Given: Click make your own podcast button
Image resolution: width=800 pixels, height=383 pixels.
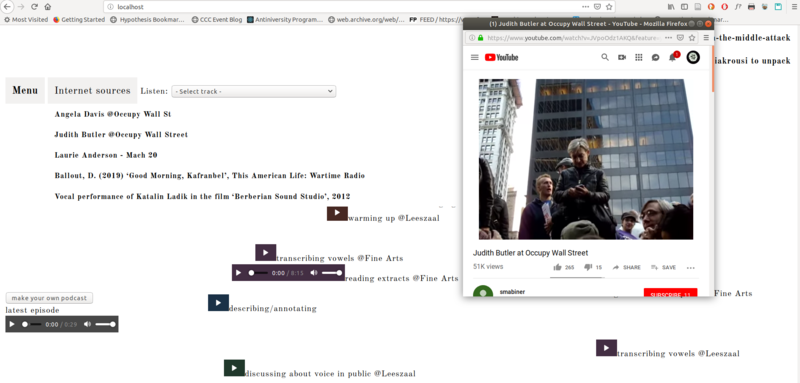Looking at the screenshot, I should click(49, 298).
